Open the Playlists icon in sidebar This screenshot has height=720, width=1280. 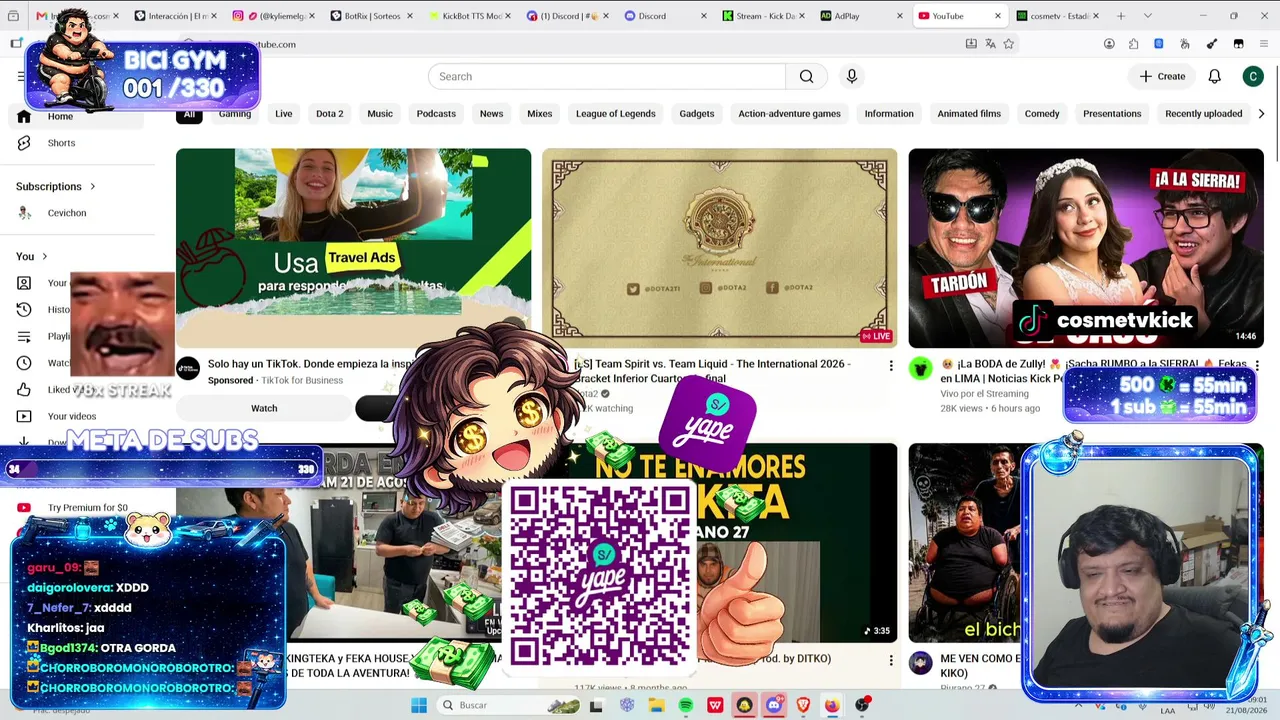pos(24,336)
